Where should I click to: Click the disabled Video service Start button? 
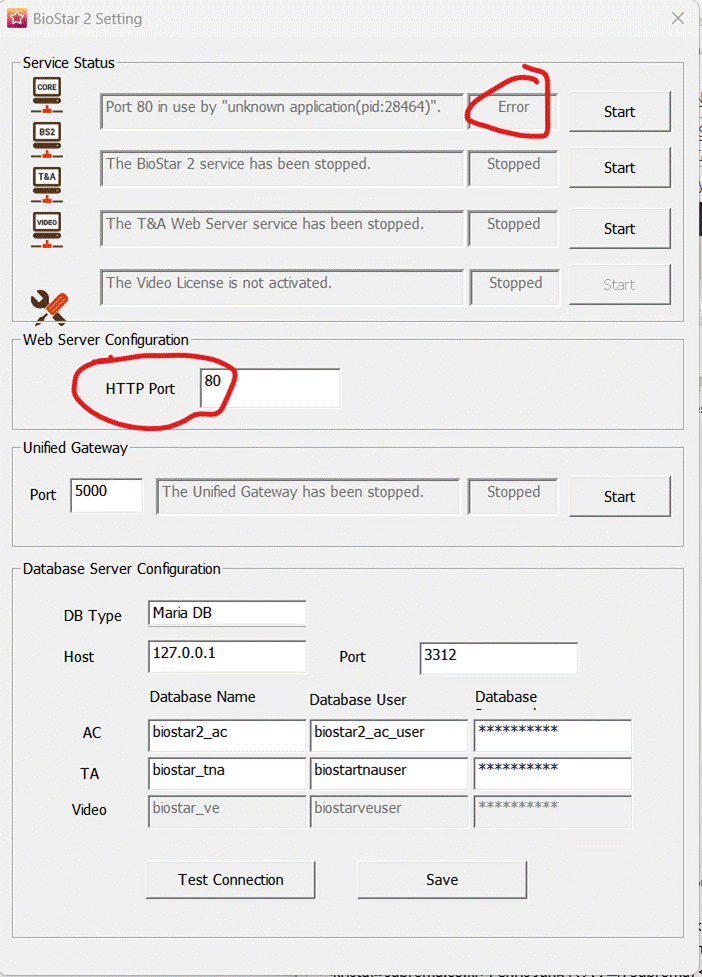point(620,285)
